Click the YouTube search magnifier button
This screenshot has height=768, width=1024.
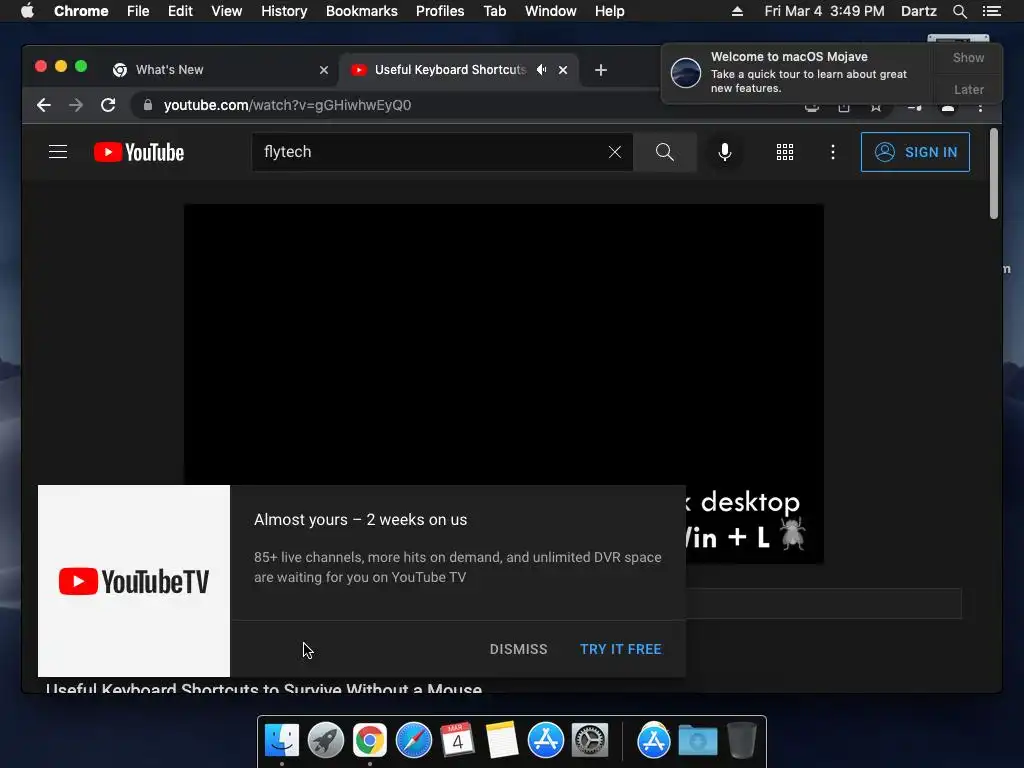[x=665, y=152]
